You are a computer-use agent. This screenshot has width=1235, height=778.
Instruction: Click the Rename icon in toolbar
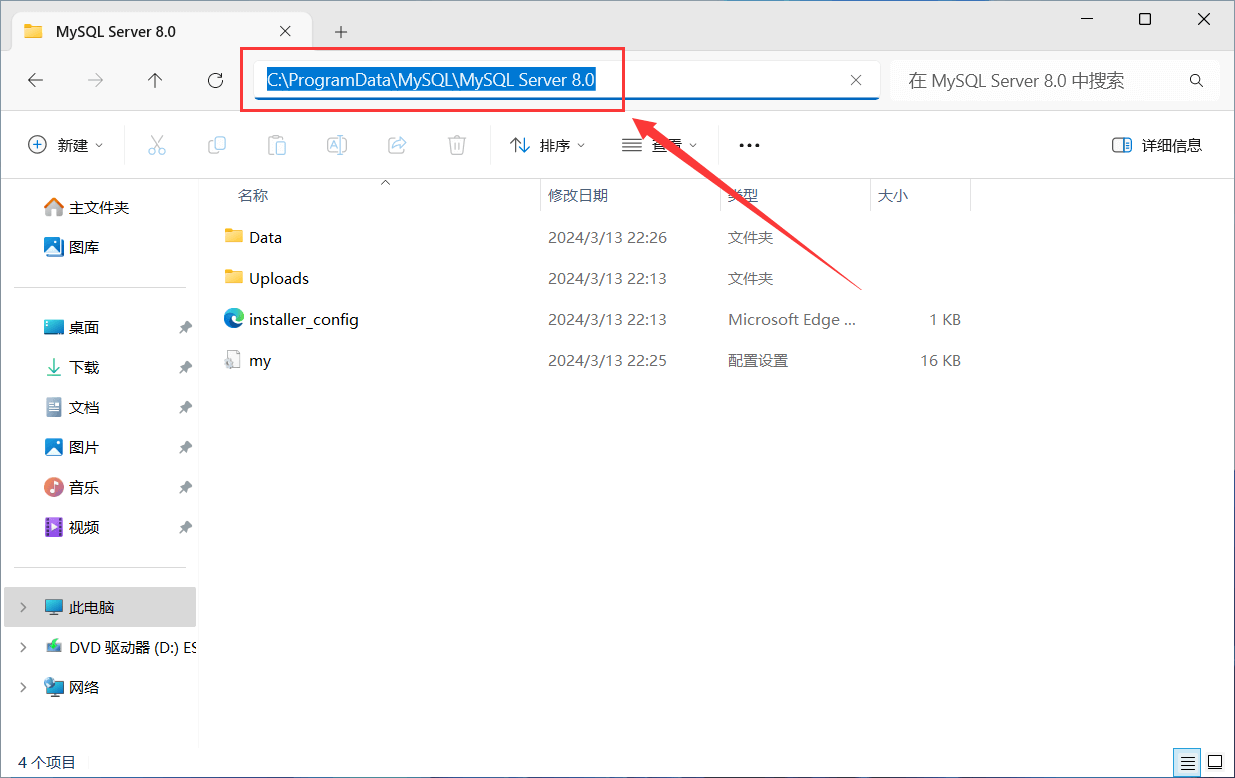[x=337, y=145]
